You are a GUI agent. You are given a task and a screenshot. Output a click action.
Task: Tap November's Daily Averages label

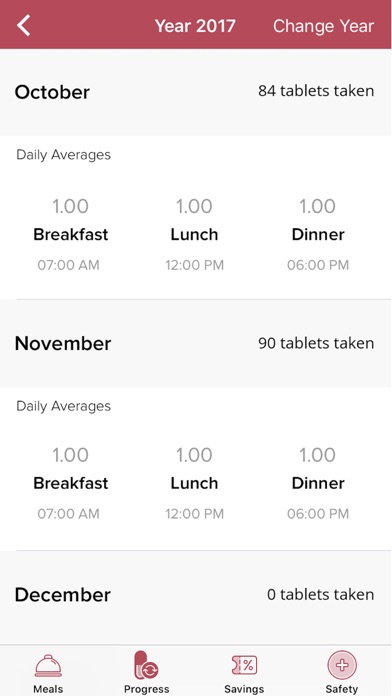63,406
